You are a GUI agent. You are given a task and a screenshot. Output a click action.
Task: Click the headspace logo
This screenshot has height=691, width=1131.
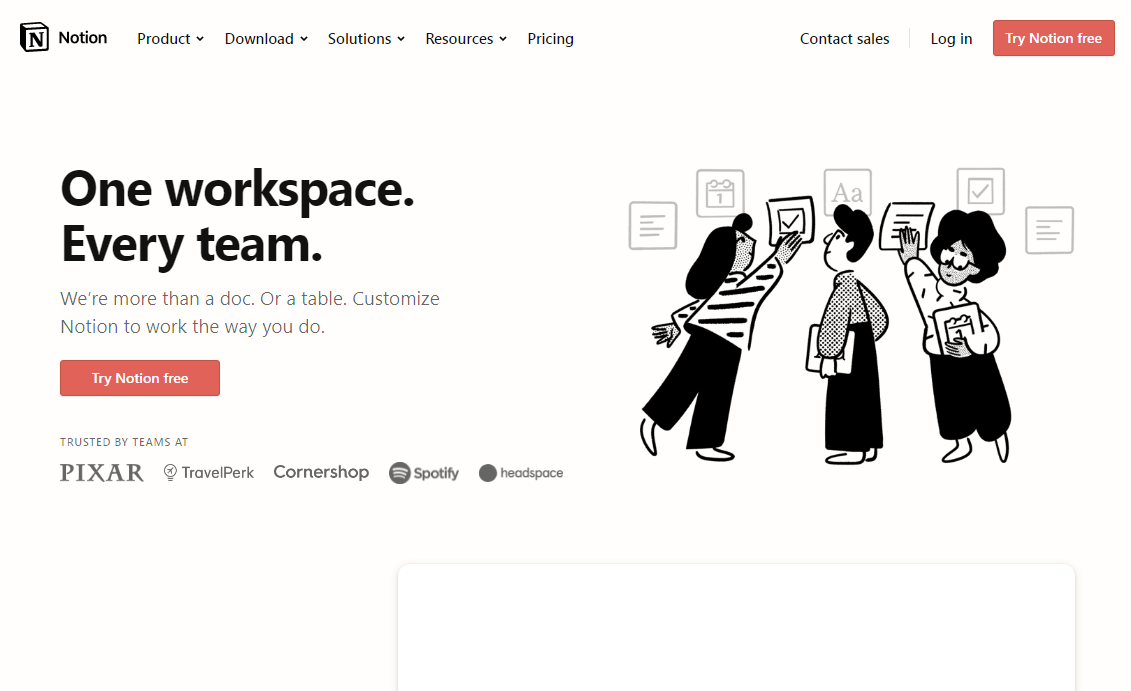[521, 472]
